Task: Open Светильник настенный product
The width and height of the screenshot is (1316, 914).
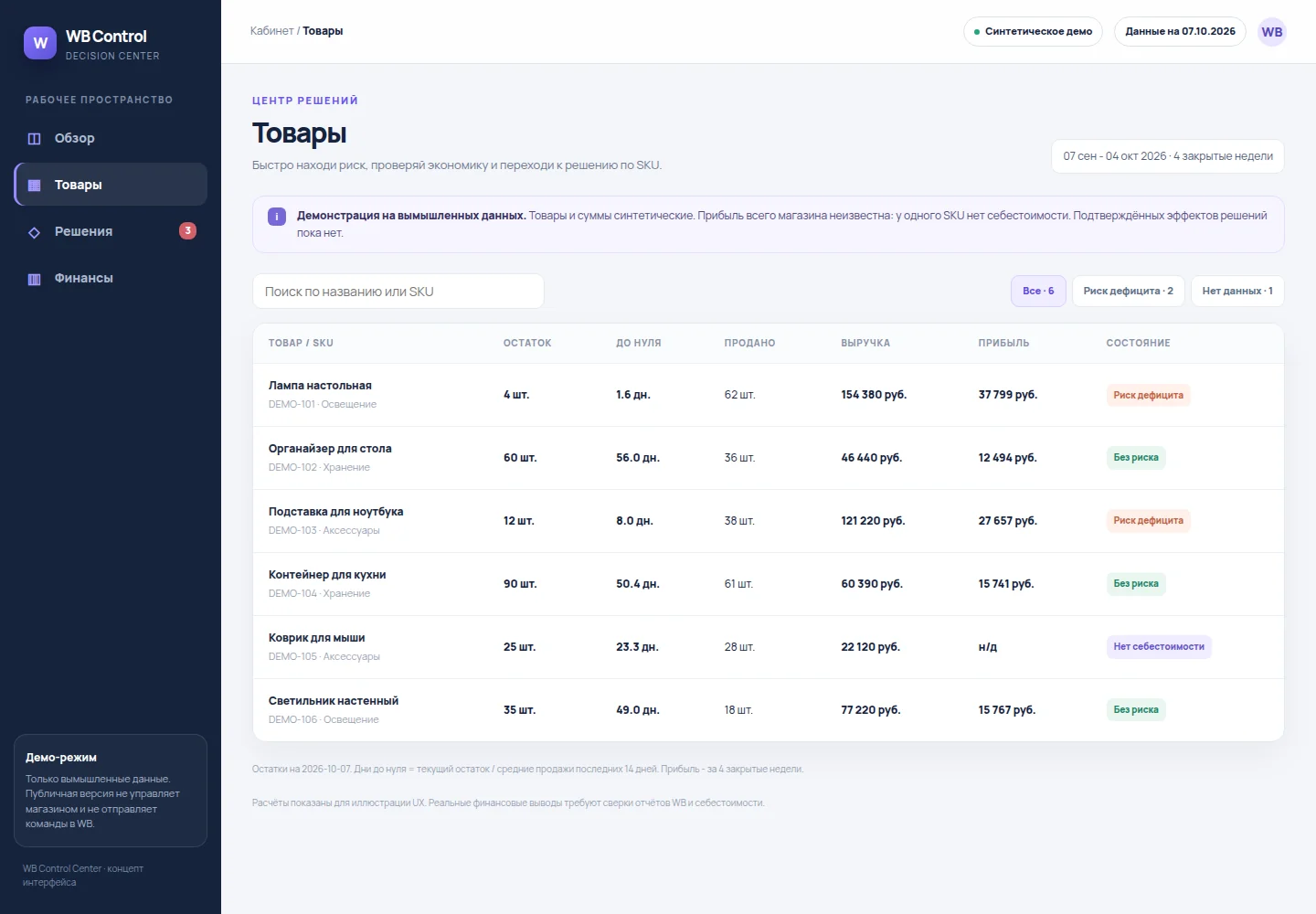Action: (769, 710)
